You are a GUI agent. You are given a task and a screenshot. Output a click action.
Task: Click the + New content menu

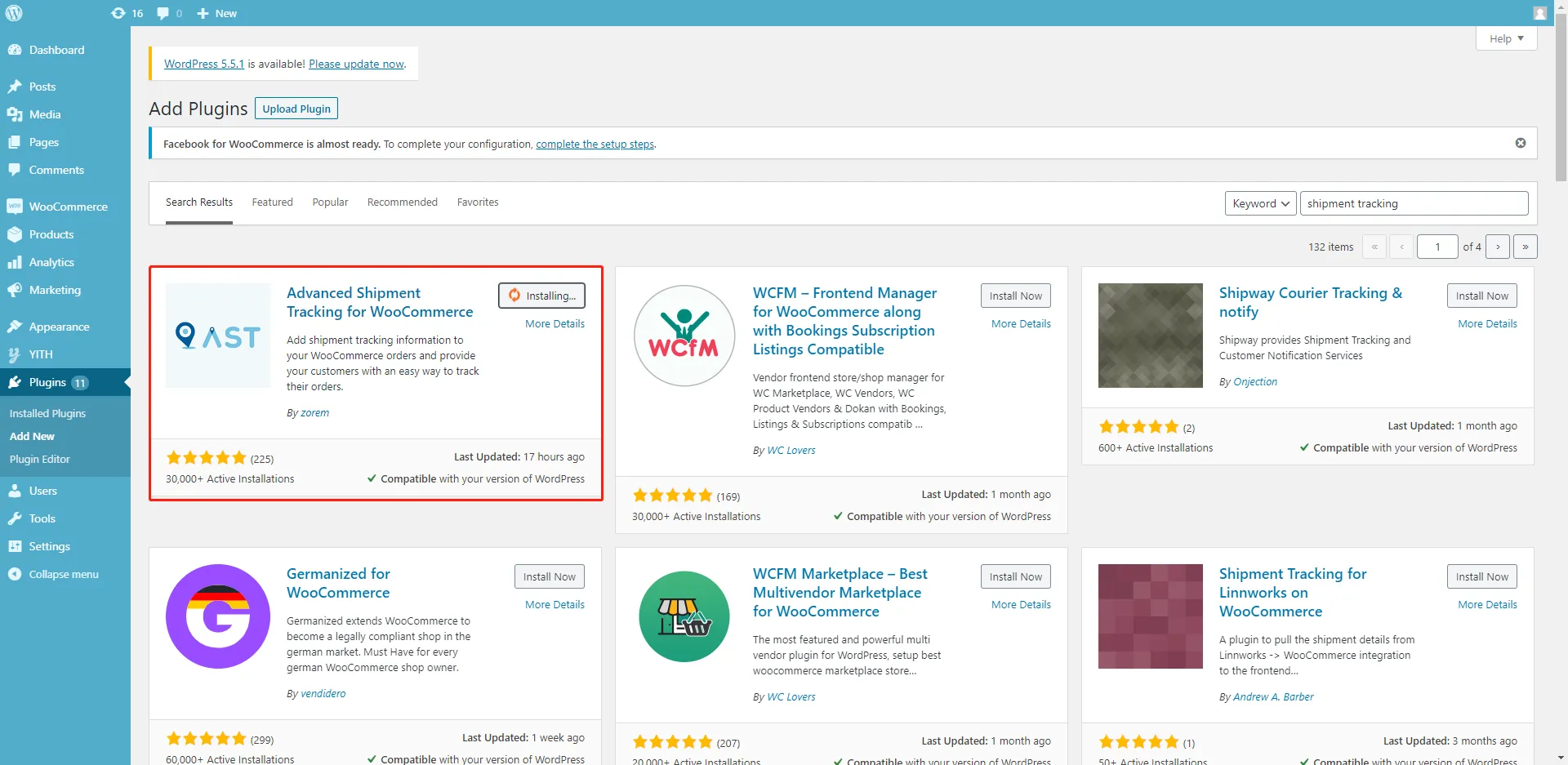217,13
